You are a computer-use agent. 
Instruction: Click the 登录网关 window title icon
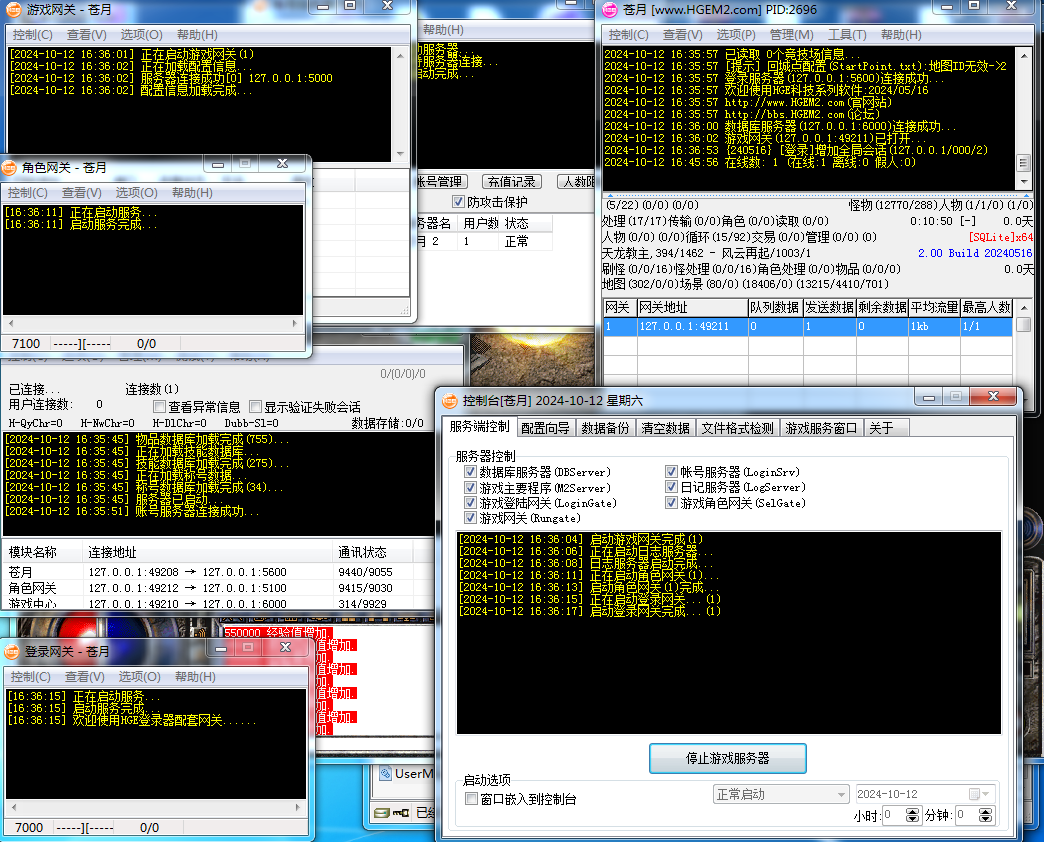click(12, 652)
